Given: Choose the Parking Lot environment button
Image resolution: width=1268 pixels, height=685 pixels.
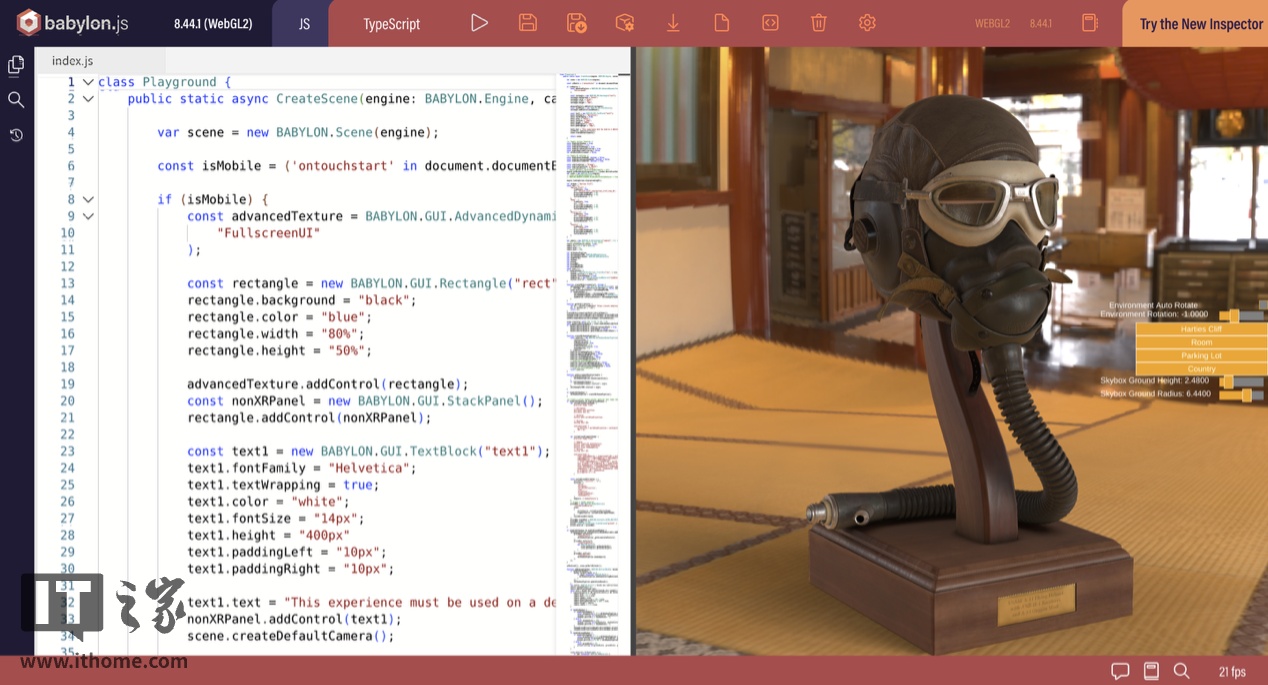Looking at the screenshot, I should click(1201, 356).
